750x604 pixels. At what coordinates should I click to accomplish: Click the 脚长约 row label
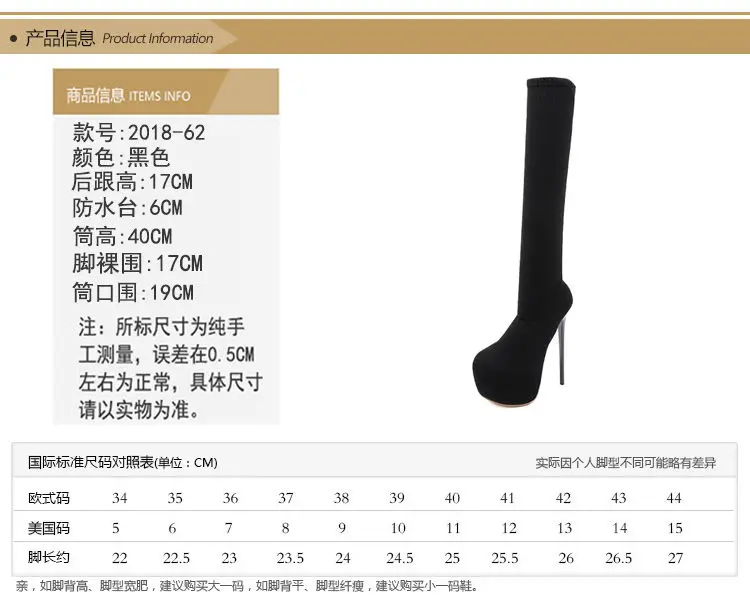pyautogui.click(x=49, y=557)
